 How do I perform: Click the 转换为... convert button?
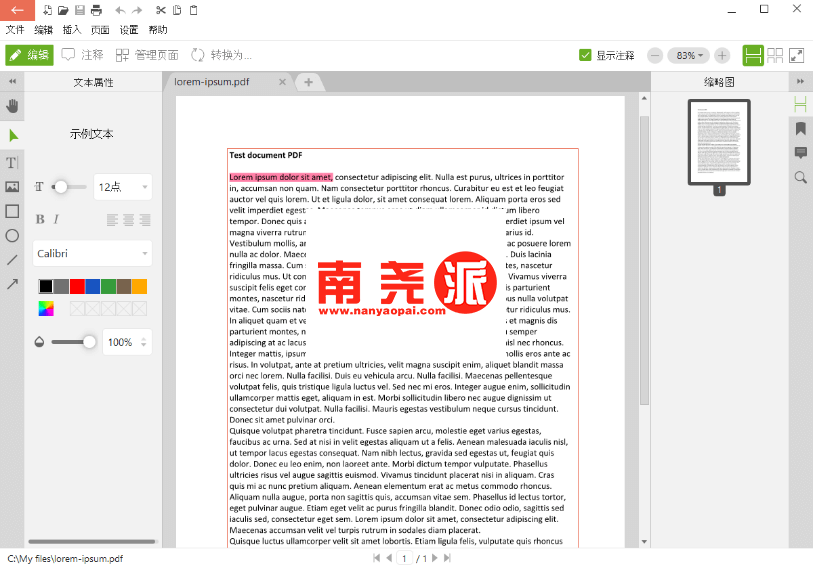pyautogui.click(x=221, y=55)
